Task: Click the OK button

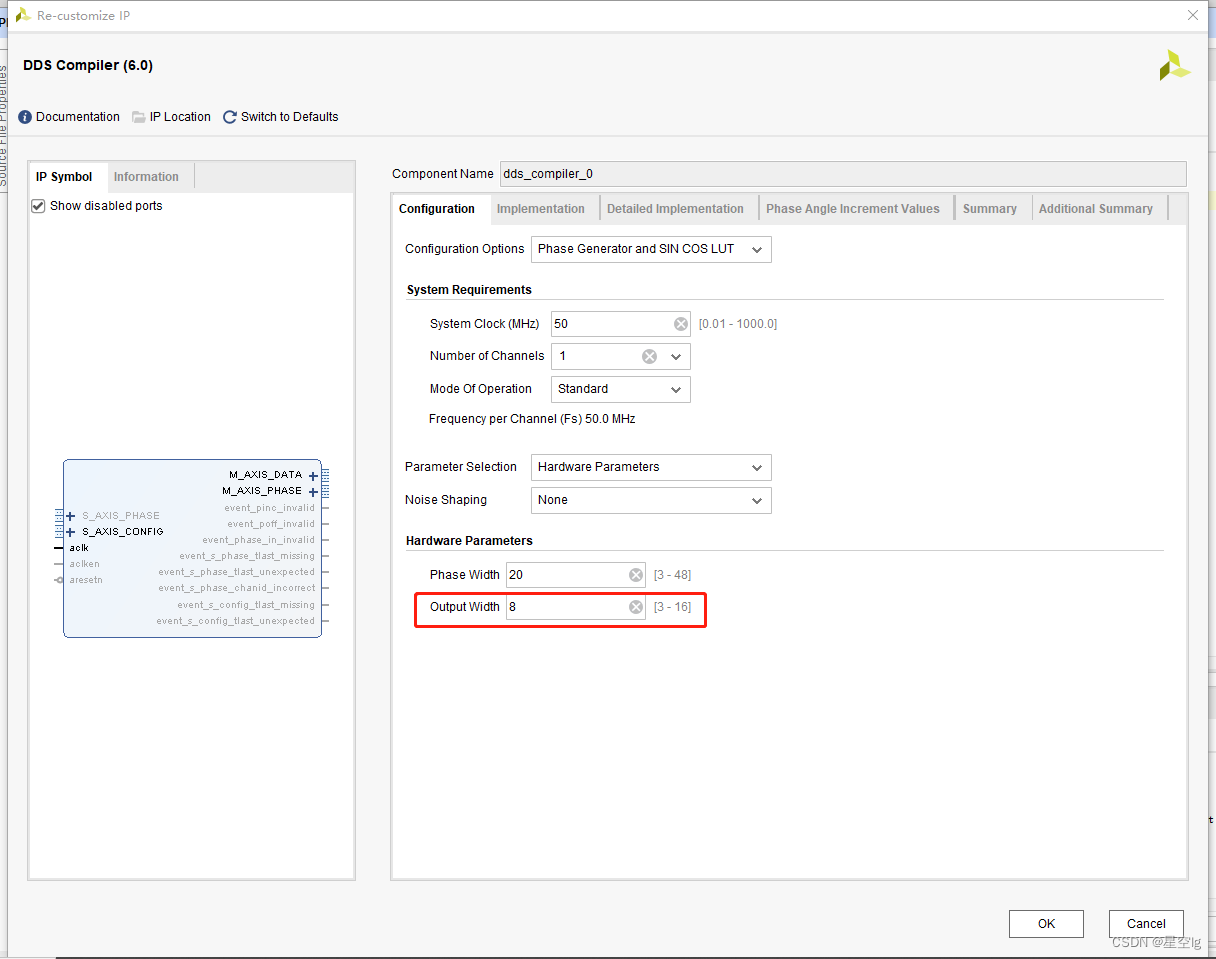Action: pyautogui.click(x=1046, y=924)
